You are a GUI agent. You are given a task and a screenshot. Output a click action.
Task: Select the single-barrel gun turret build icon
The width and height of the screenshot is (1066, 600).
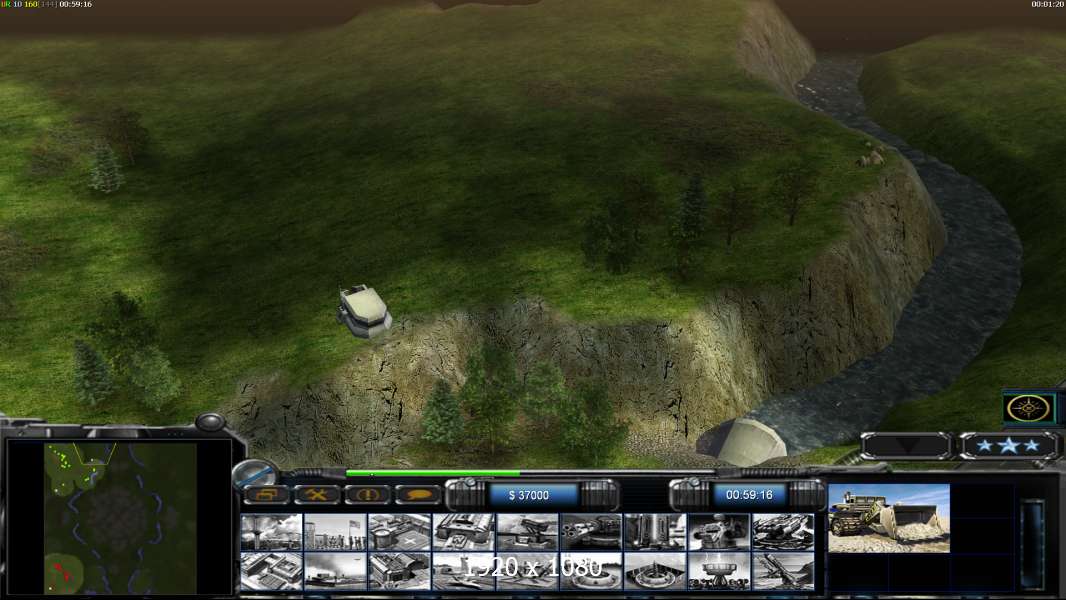(527, 531)
